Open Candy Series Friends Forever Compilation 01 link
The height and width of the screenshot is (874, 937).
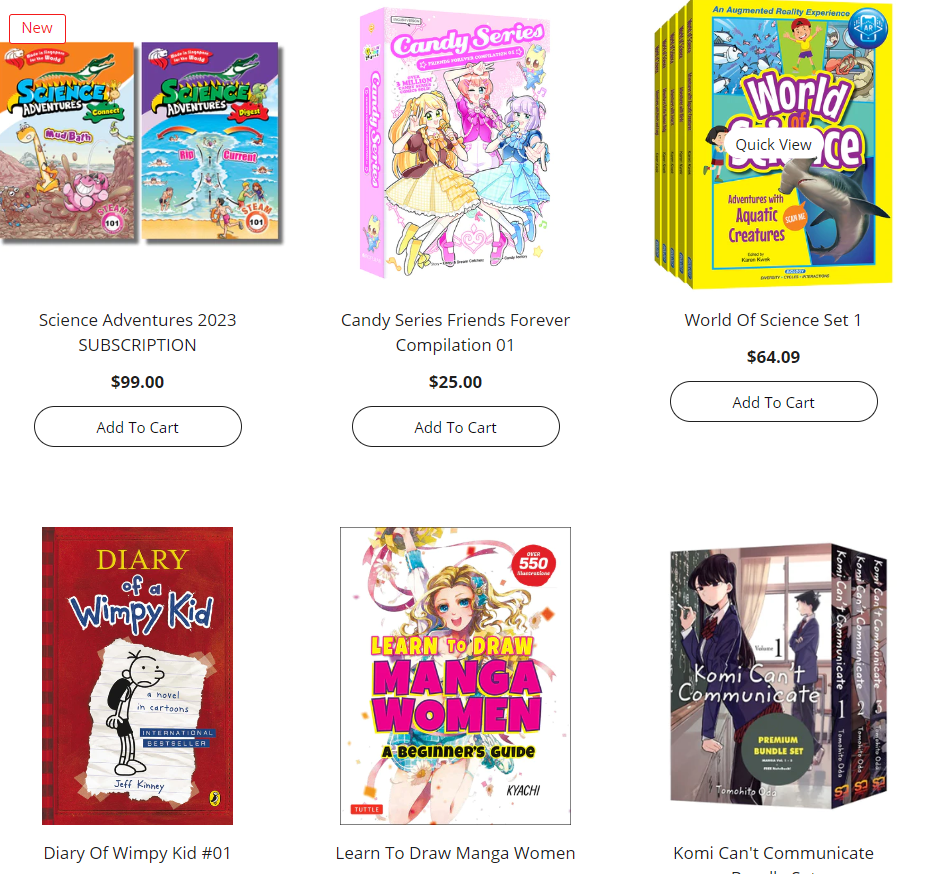[x=455, y=333]
